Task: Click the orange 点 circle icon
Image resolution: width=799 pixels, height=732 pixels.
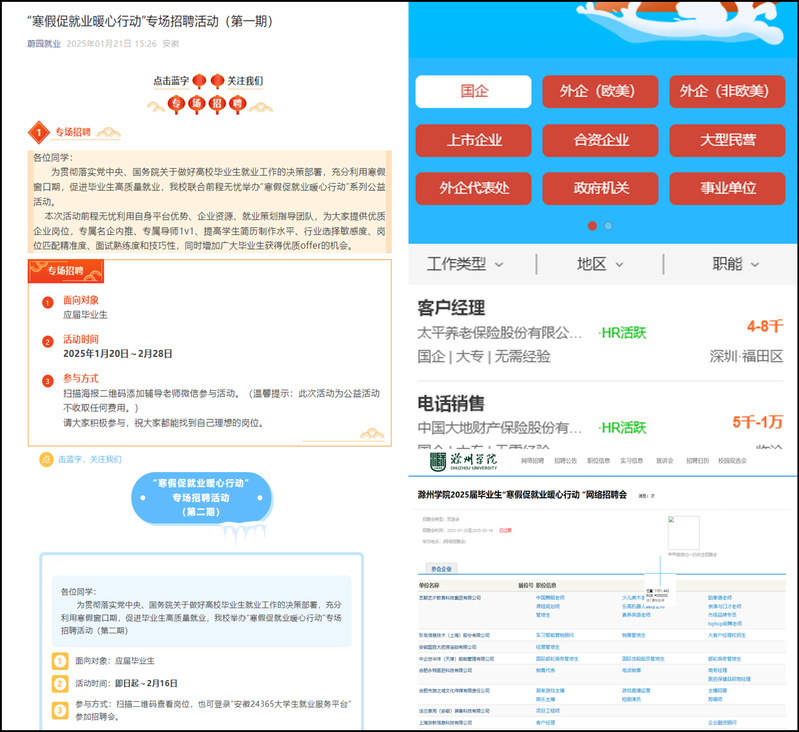Action: [x=46, y=459]
